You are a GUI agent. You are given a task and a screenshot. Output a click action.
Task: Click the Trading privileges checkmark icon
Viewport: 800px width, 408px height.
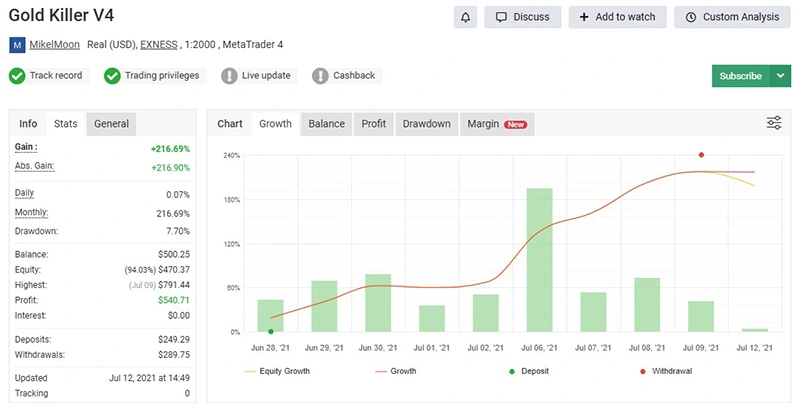coord(113,76)
